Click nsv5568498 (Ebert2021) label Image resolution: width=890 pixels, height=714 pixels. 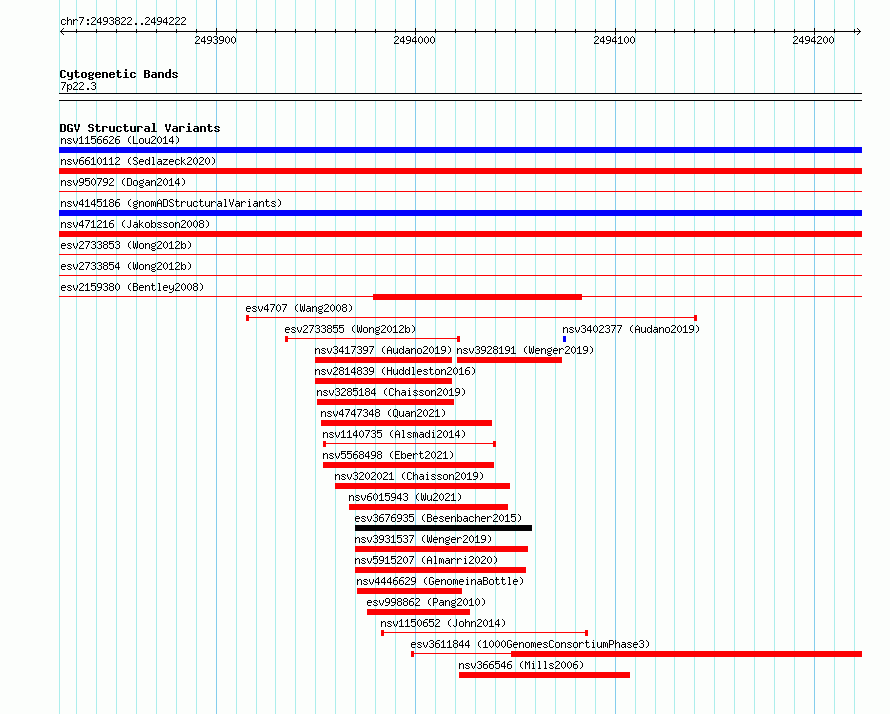coord(388,455)
